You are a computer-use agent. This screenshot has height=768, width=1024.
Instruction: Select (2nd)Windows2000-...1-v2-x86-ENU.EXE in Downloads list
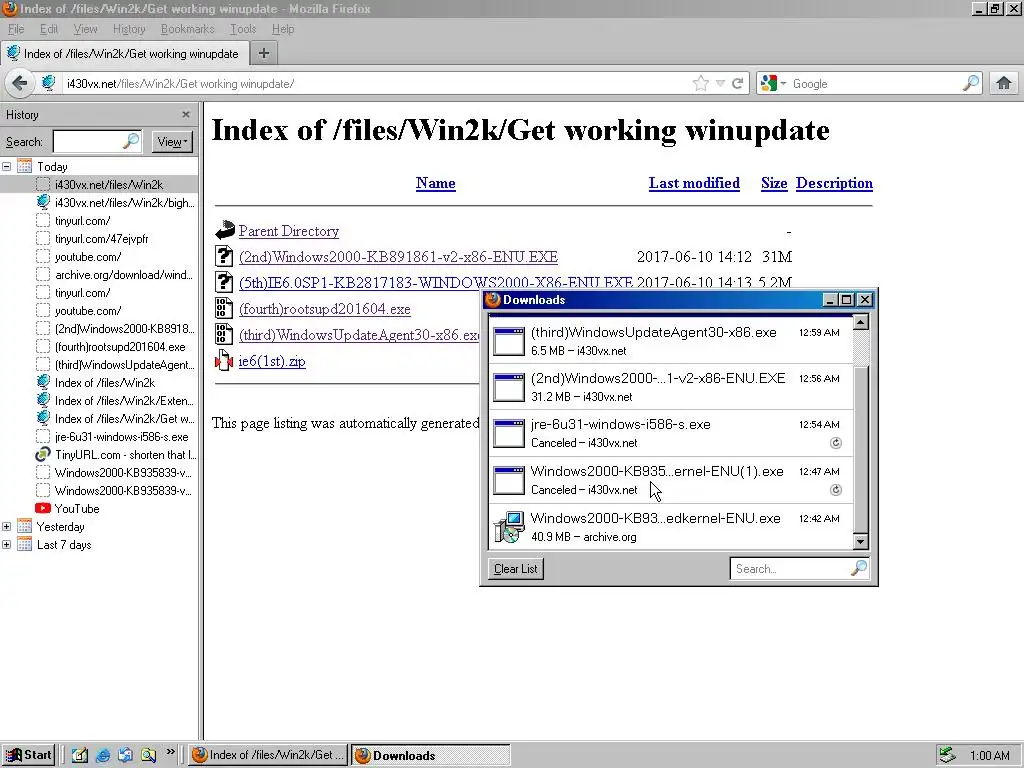[671, 387]
